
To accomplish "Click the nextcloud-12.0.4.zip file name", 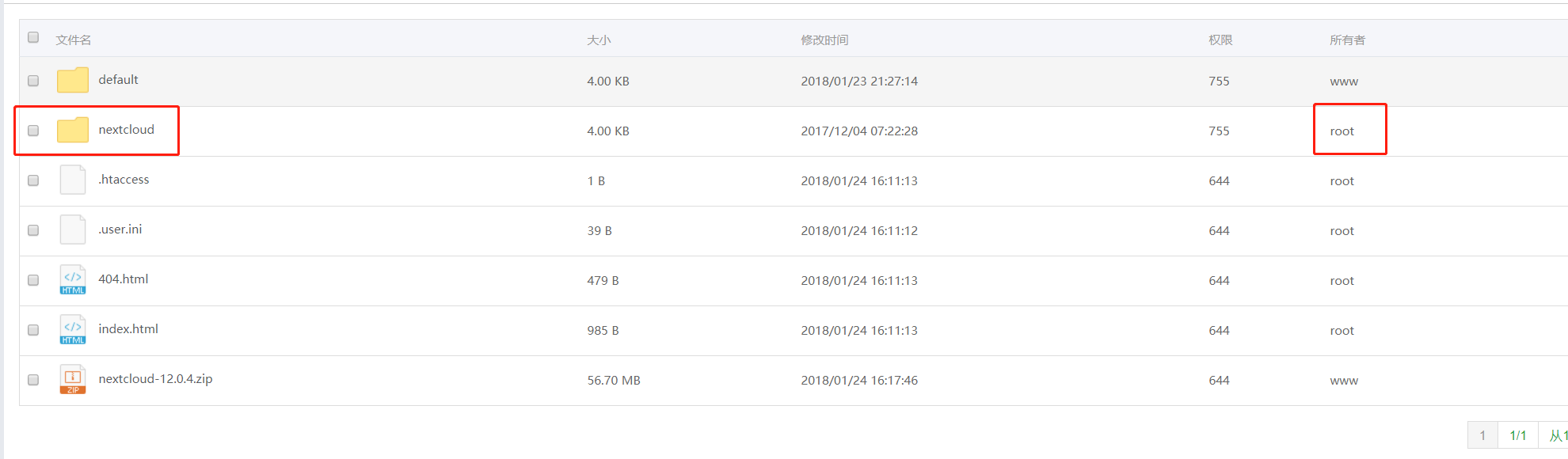I will [x=155, y=379].
